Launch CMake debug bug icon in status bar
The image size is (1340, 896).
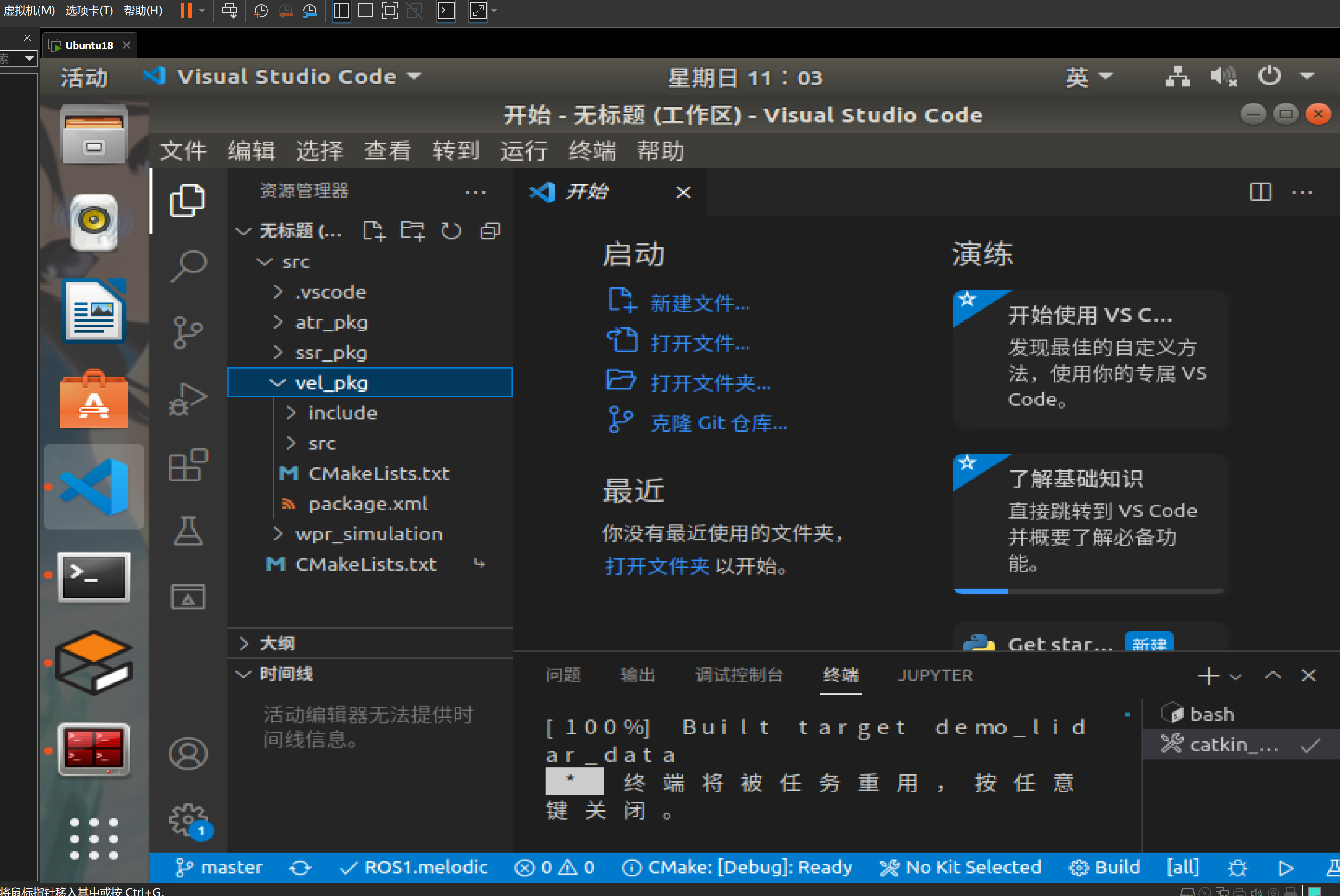pyautogui.click(x=1237, y=868)
